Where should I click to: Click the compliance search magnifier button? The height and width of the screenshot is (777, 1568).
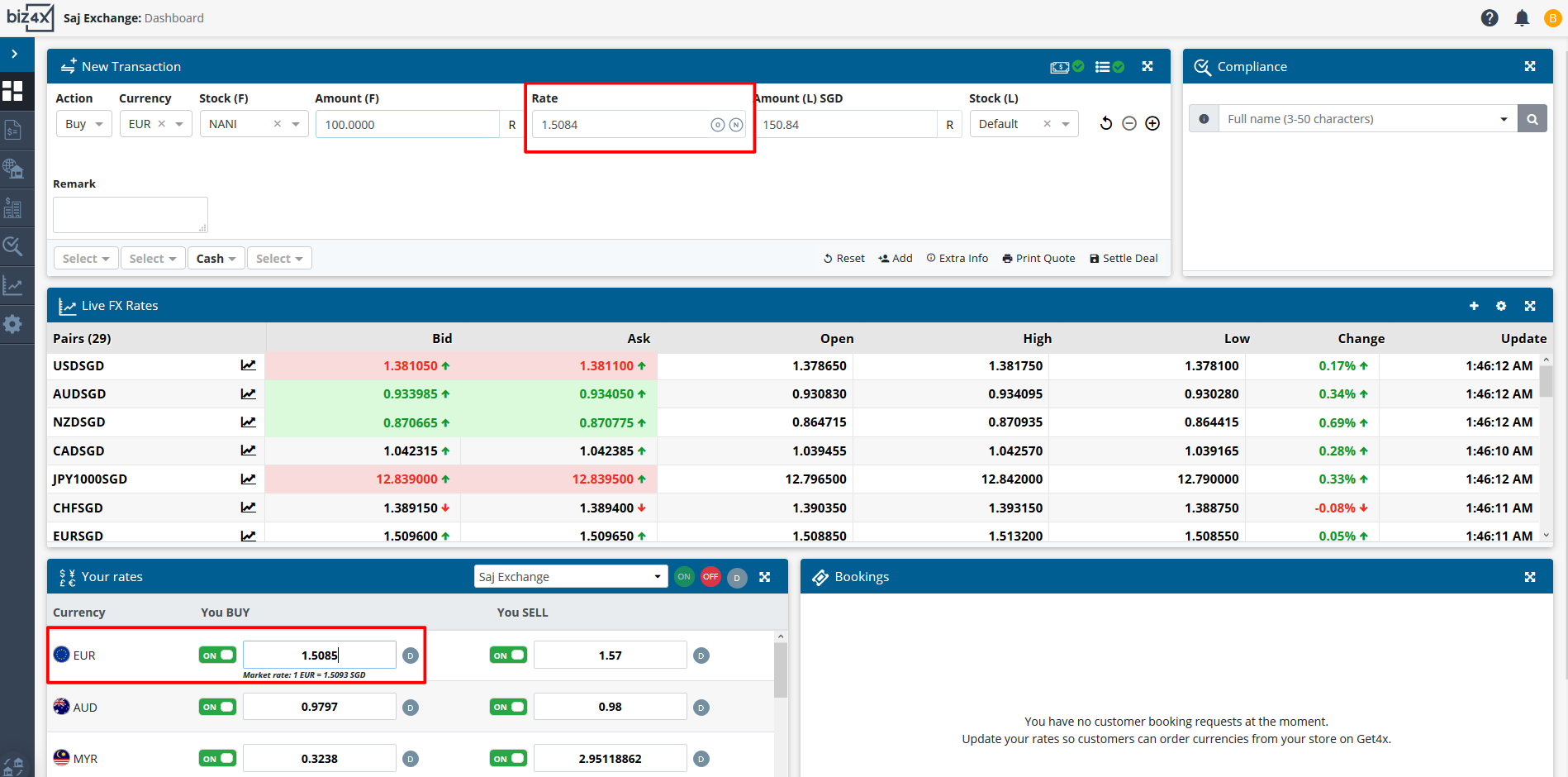coord(1532,119)
